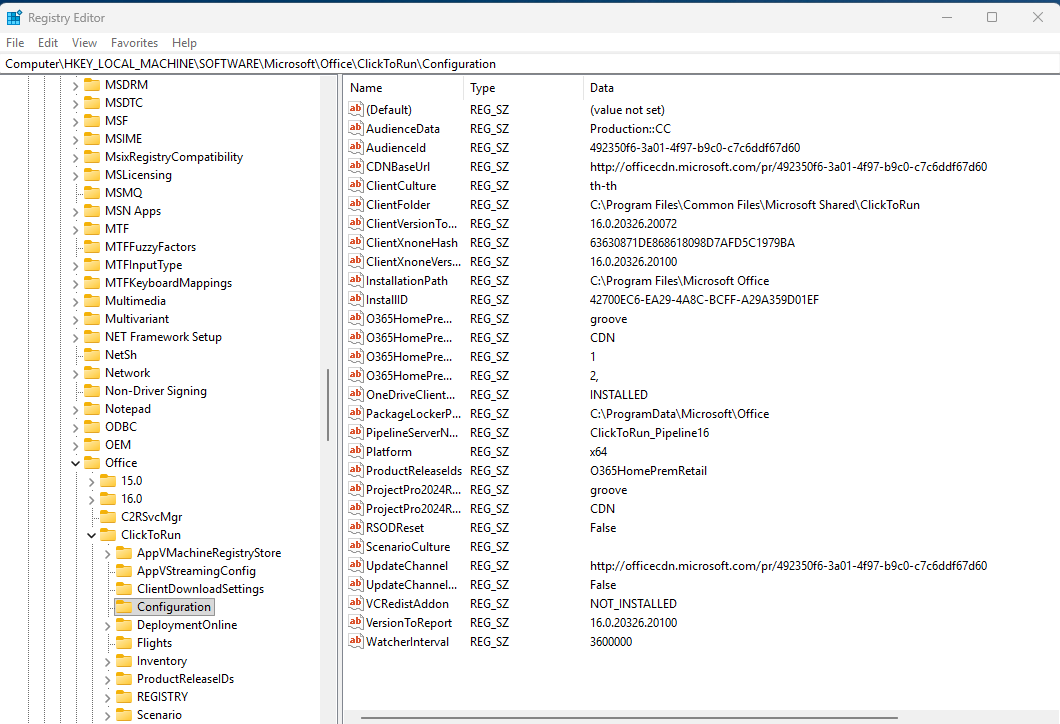The image size is (1060, 724).
Task: Sort by the Name column header
Action: 404,88
